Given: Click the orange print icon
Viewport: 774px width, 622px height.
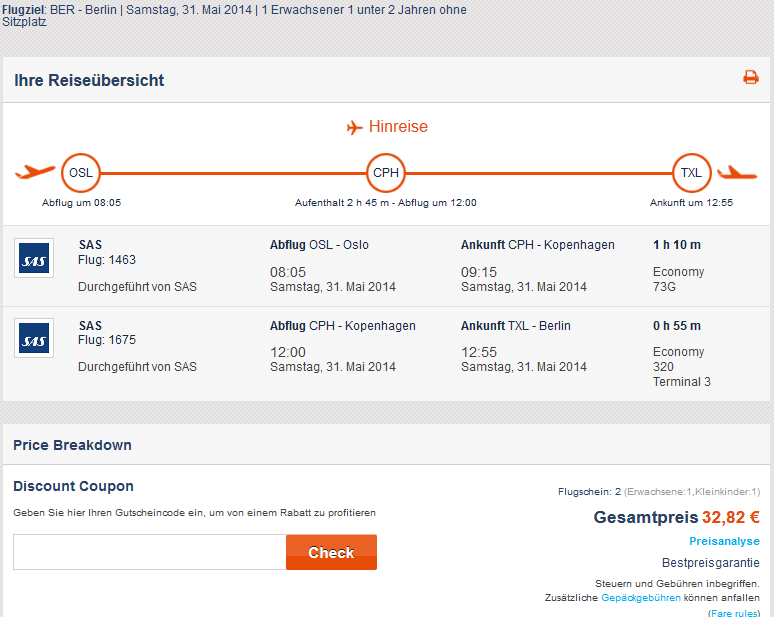Looking at the screenshot, I should point(751,78).
